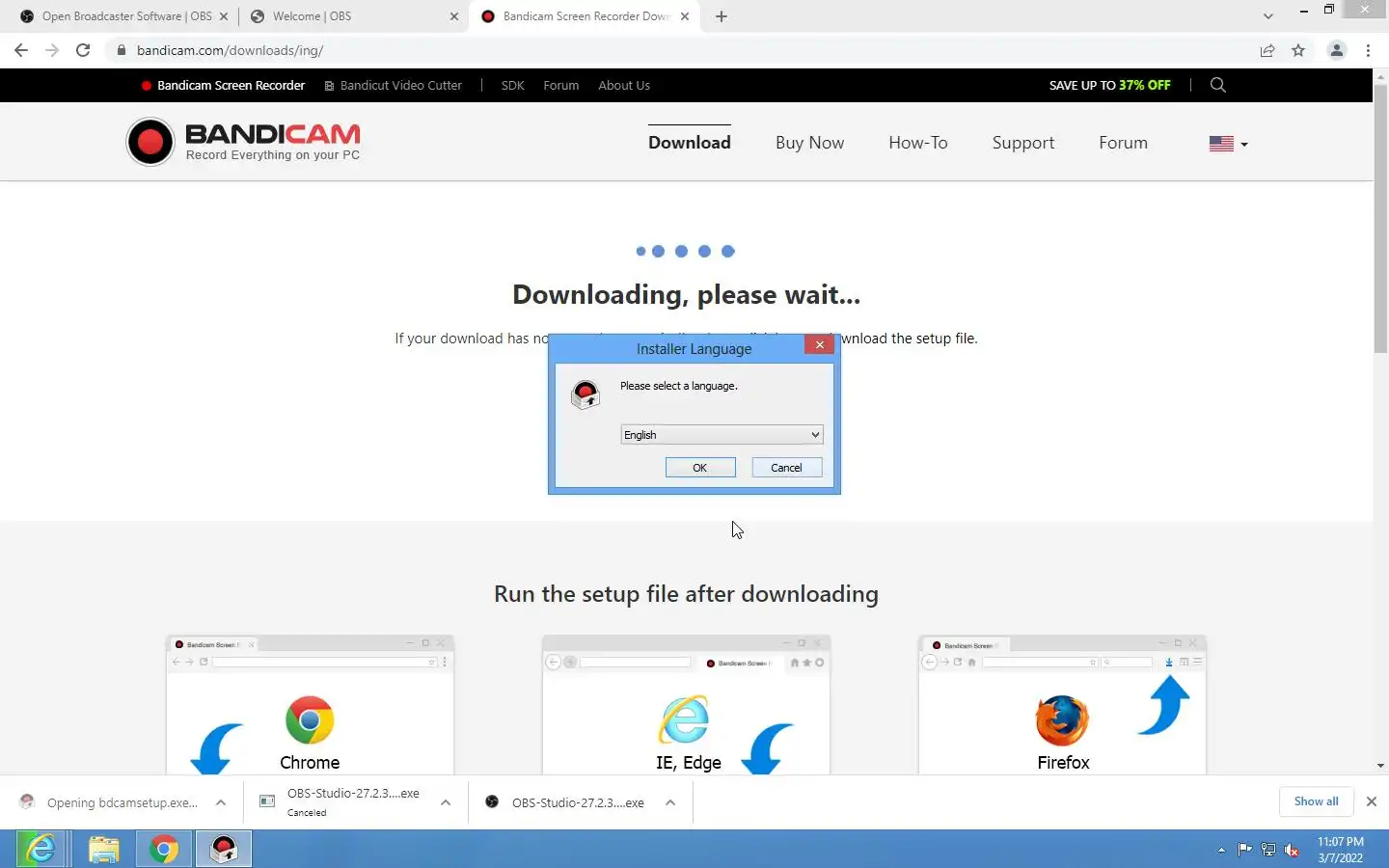This screenshot has width=1389, height=868.
Task: Close the Open Broadcaster Software tab
Action: tap(223, 16)
